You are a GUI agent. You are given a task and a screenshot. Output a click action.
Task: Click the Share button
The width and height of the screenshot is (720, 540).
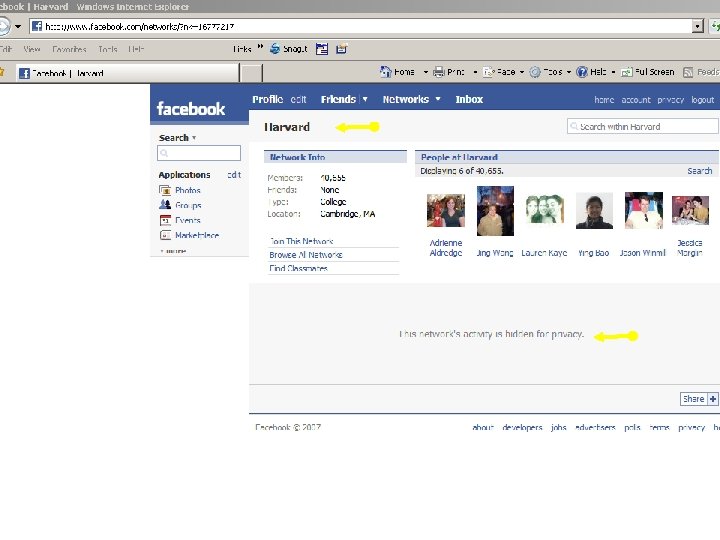[693, 399]
